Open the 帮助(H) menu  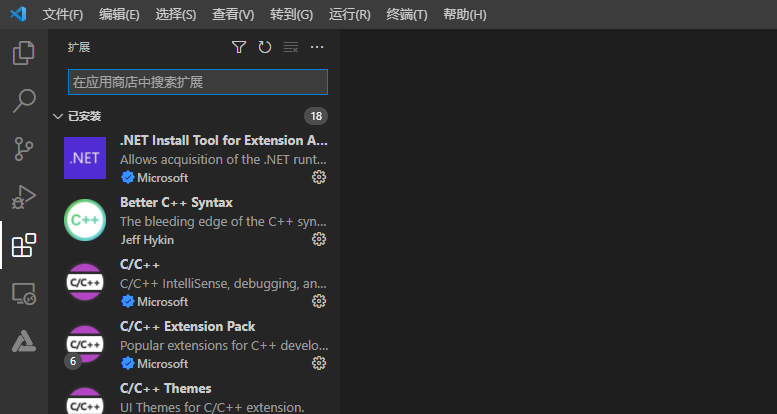click(464, 15)
